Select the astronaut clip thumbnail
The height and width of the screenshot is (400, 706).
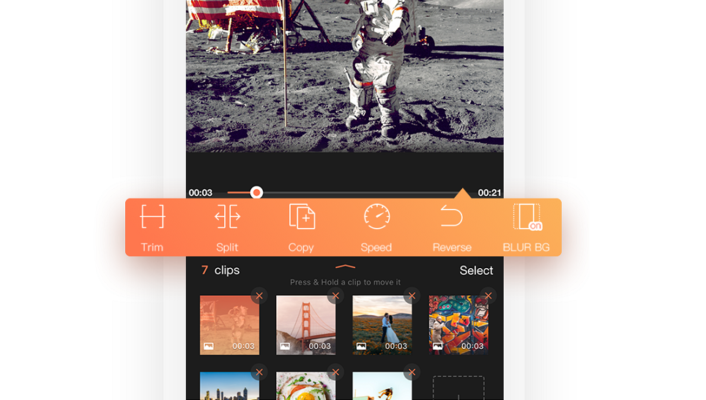(x=230, y=325)
